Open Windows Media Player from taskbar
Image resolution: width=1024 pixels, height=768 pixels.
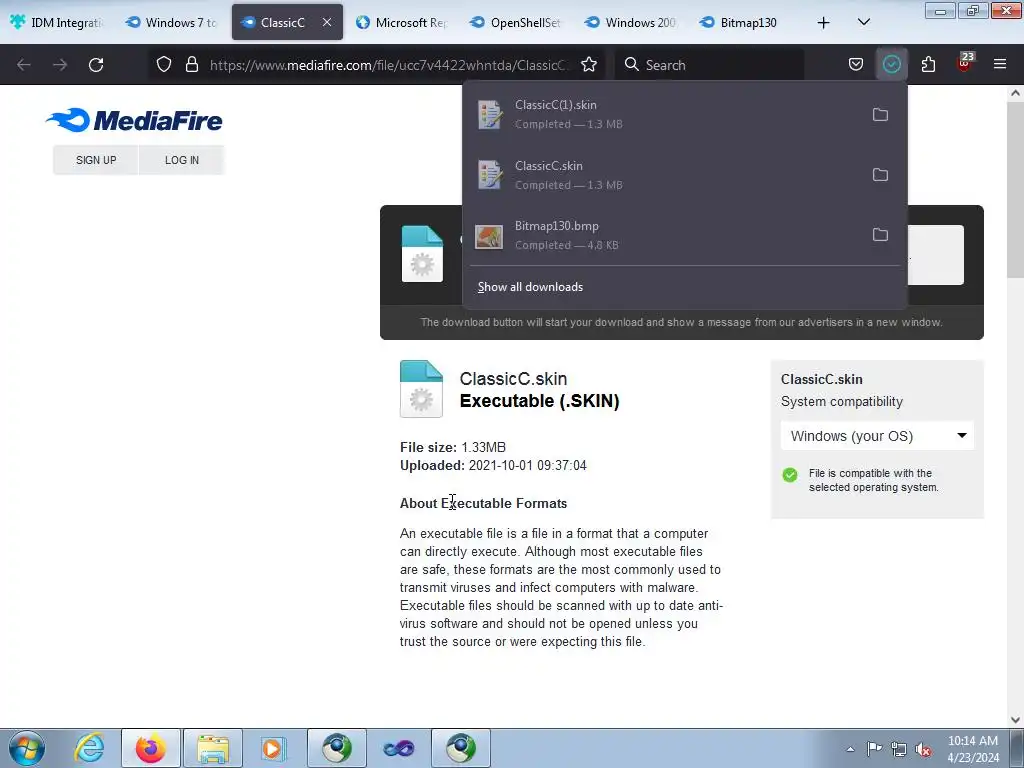273,748
